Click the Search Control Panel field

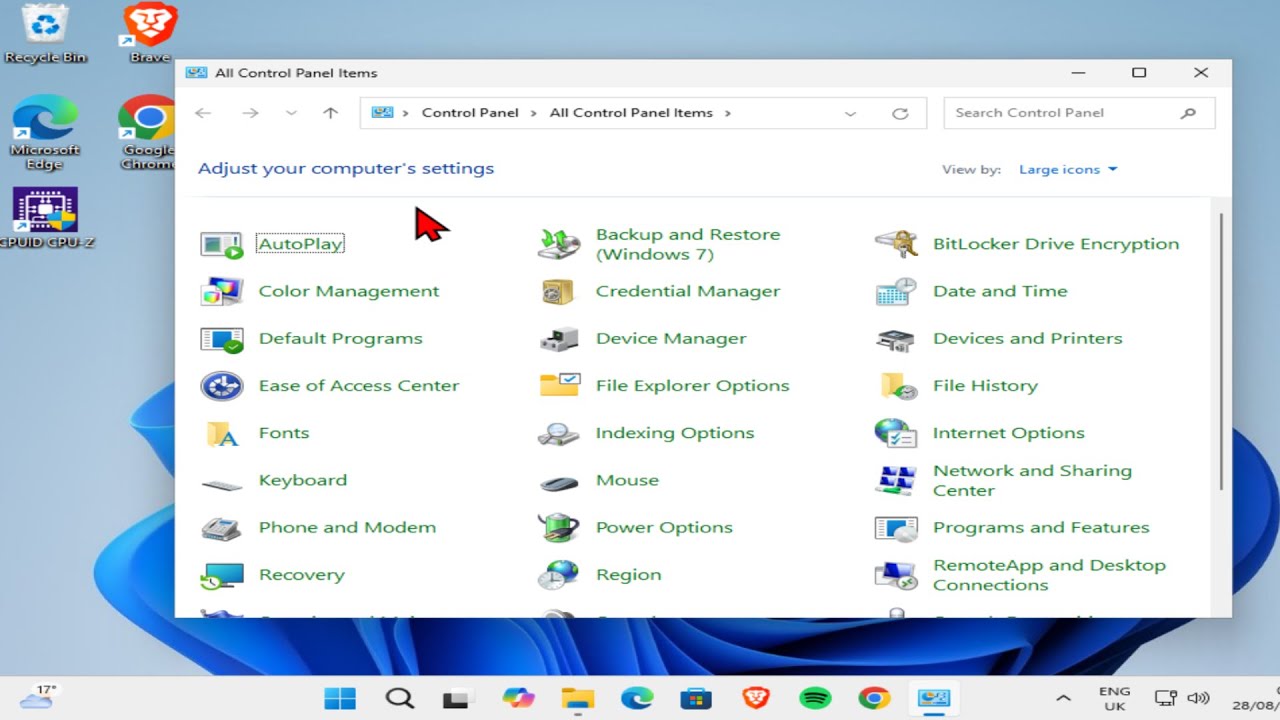(x=1079, y=113)
